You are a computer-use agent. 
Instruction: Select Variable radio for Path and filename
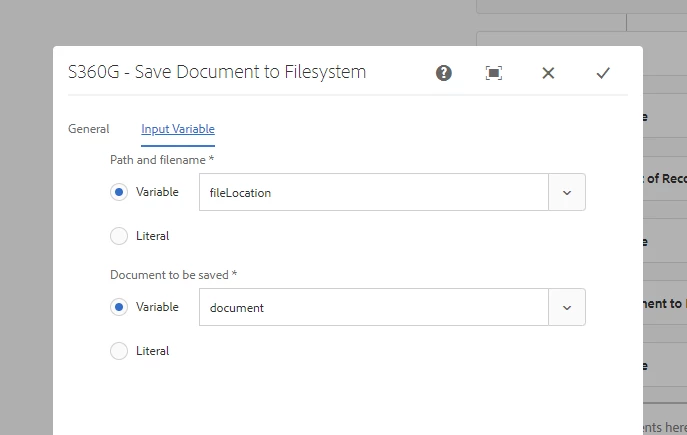click(119, 192)
